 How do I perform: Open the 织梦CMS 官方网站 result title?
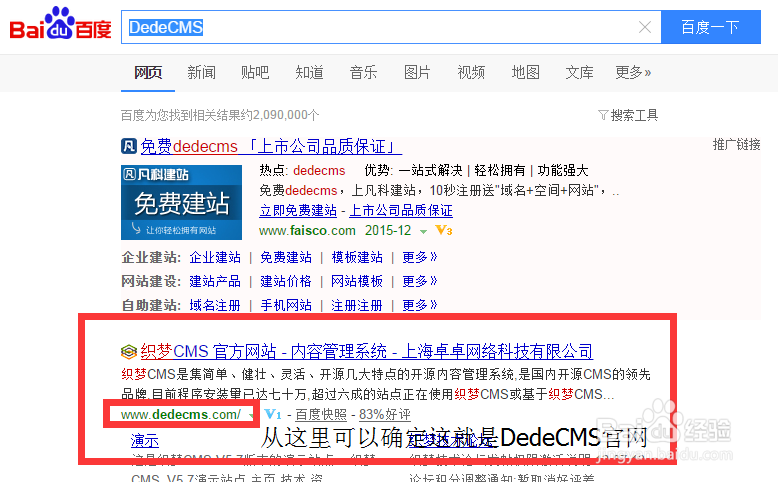click(367, 351)
